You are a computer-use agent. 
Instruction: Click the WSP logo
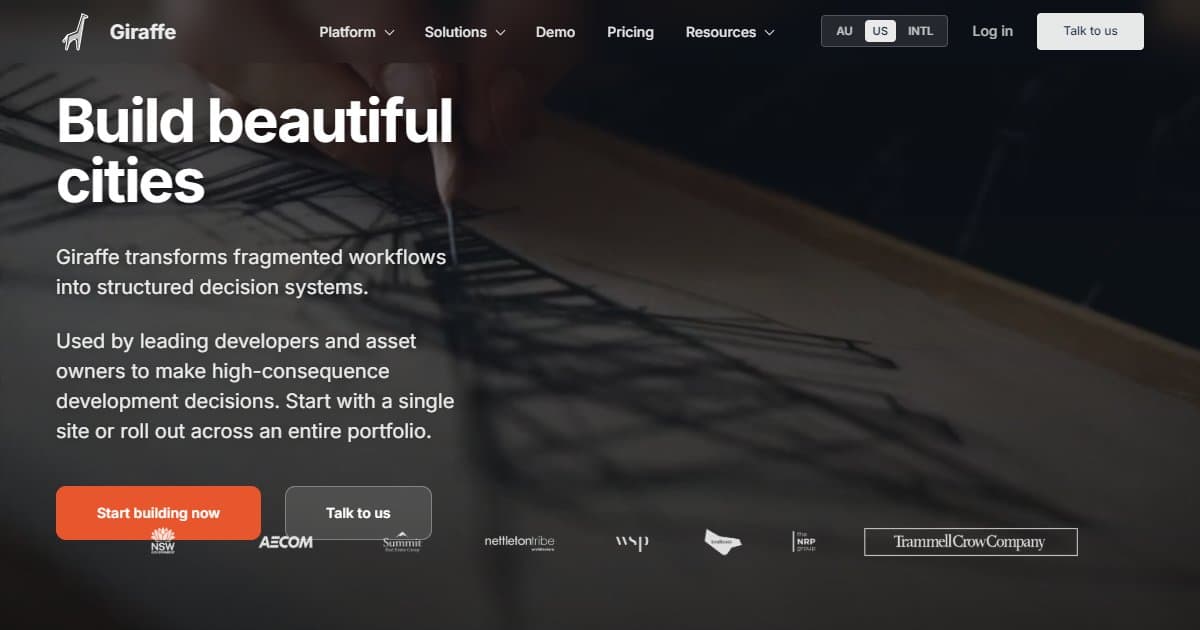pos(632,542)
